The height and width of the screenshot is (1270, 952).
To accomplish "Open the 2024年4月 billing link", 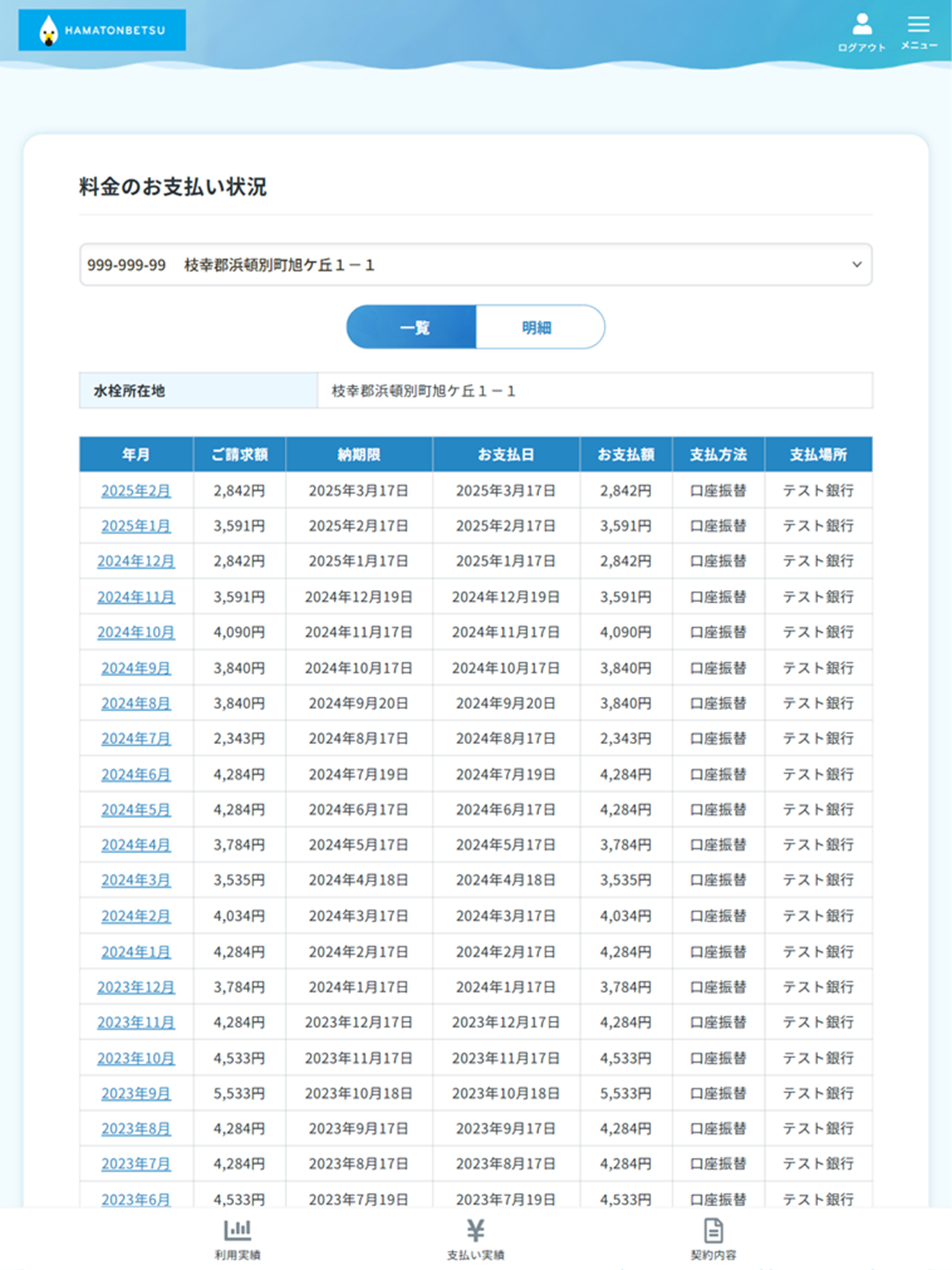I will [x=136, y=845].
